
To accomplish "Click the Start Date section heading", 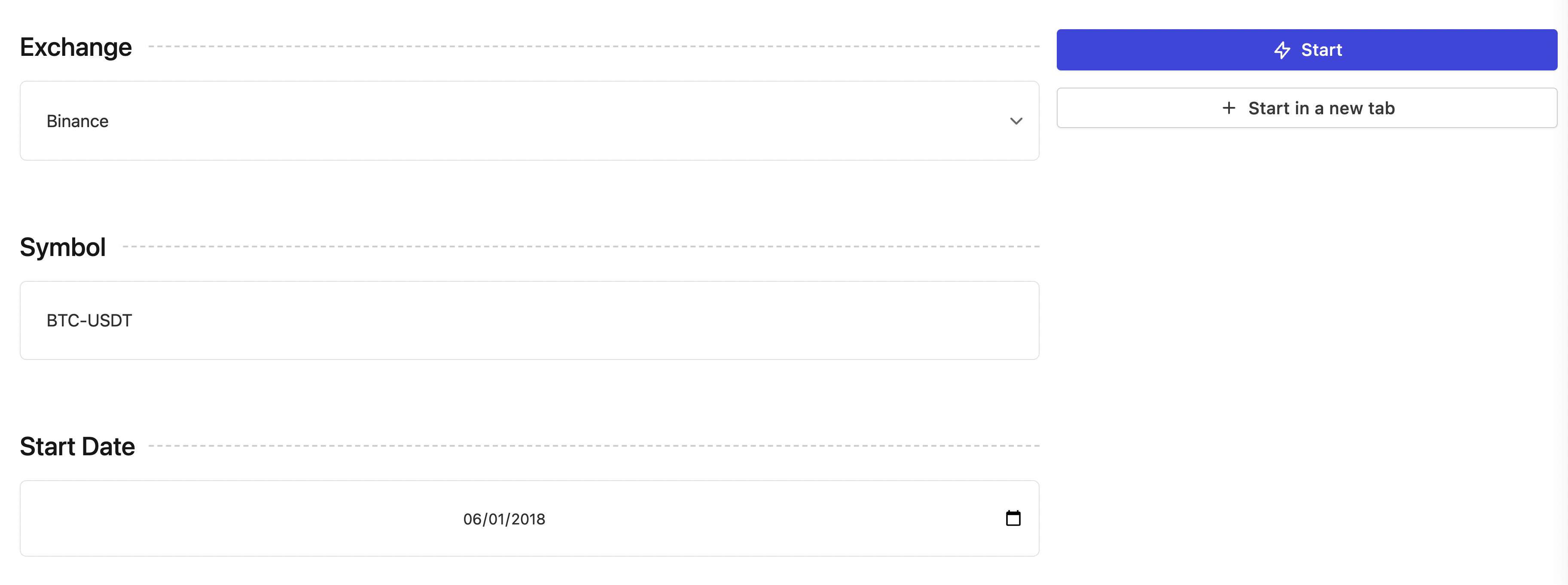I will pyautogui.click(x=77, y=447).
